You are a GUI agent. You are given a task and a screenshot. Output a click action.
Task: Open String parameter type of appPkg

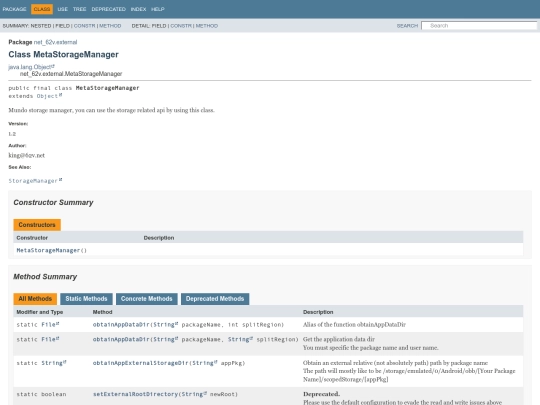[x=205, y=363]
